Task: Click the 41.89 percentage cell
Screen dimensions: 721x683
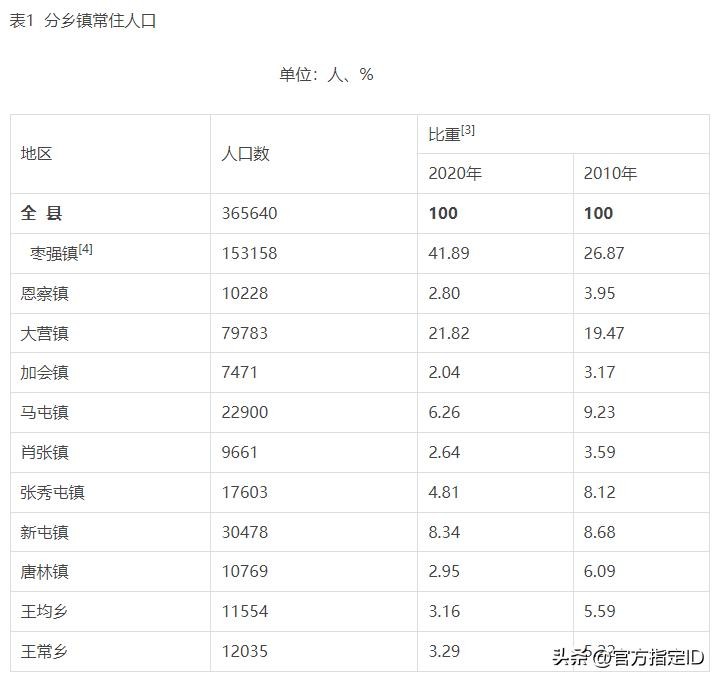Action: click(x=448, y=253)
